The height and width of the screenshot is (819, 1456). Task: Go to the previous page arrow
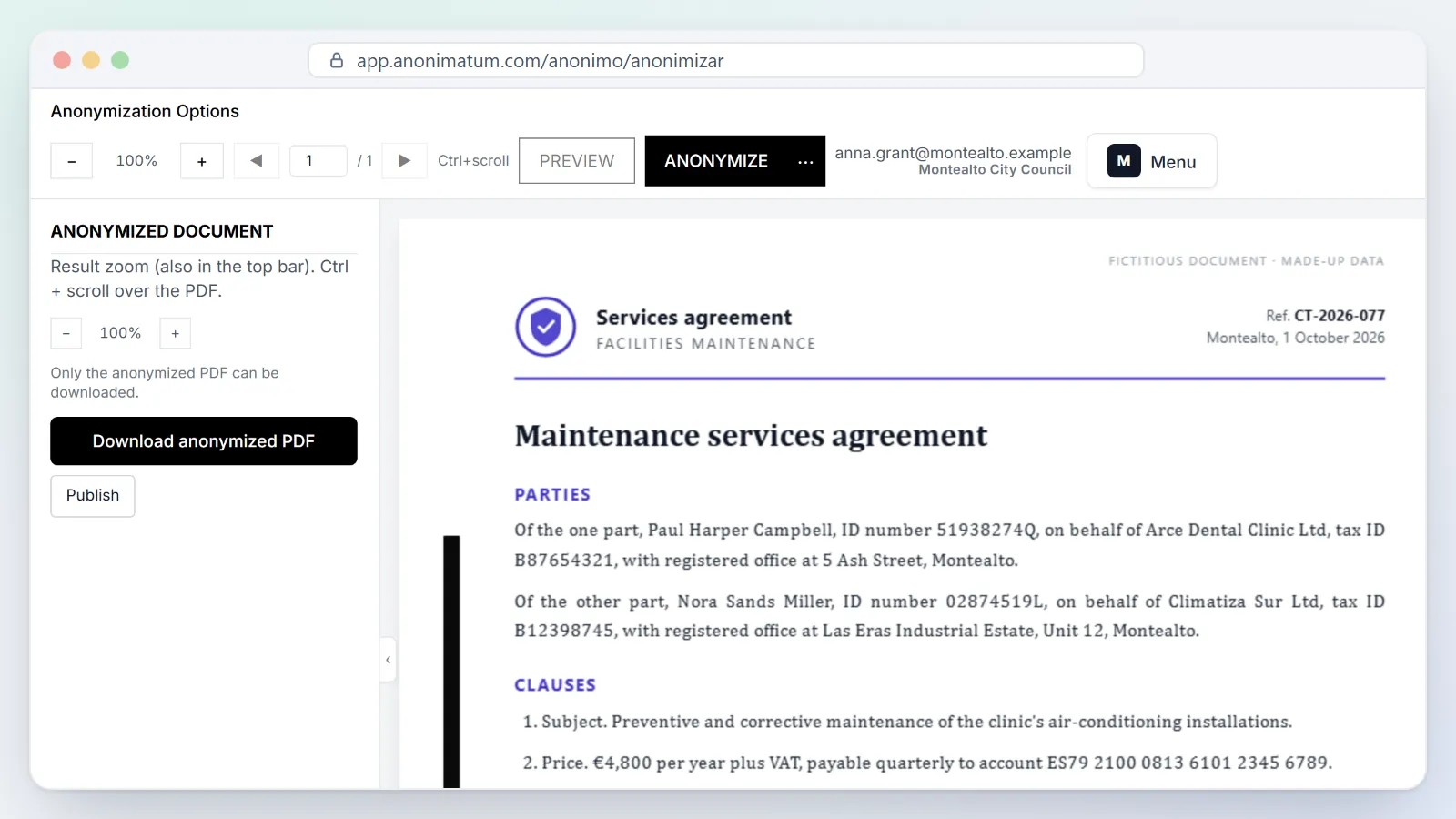[x=257, y=161]
